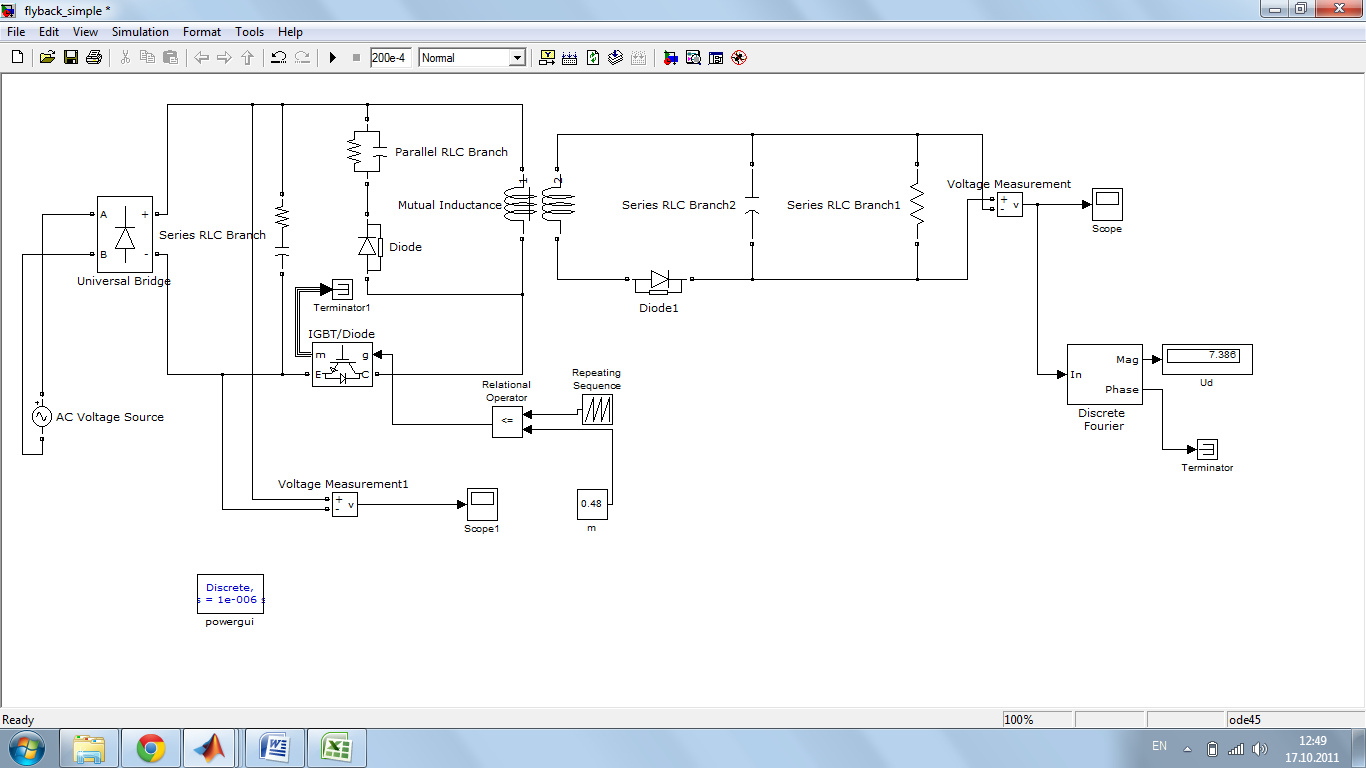
Task: Save the model with the floppy icon
Action: coord(70,58)
